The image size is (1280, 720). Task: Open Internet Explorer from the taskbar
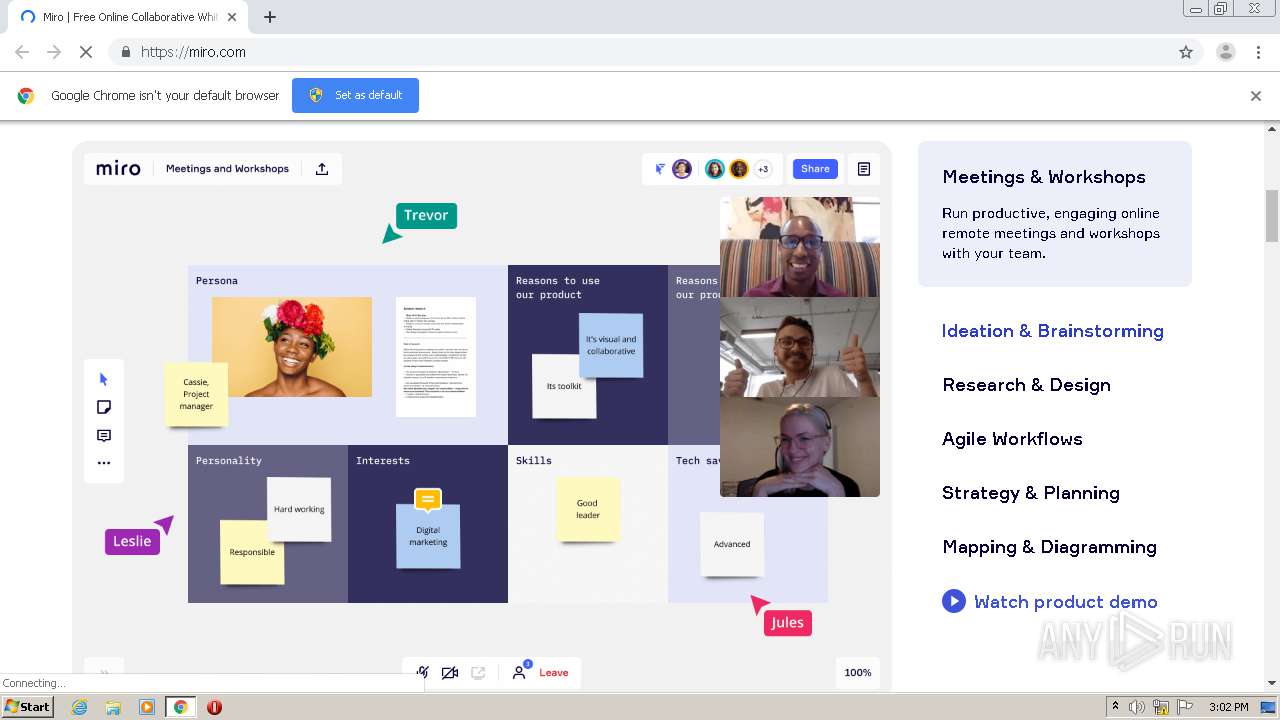point(79,707)
